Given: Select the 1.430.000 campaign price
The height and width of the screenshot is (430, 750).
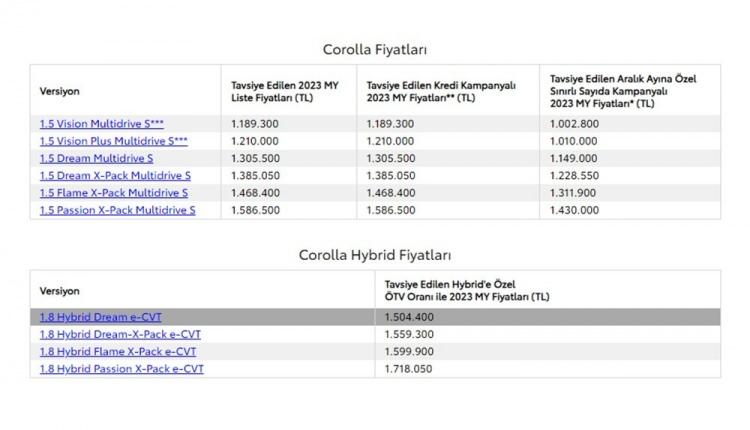Looking at the screenshot, I should pos(574,210).
